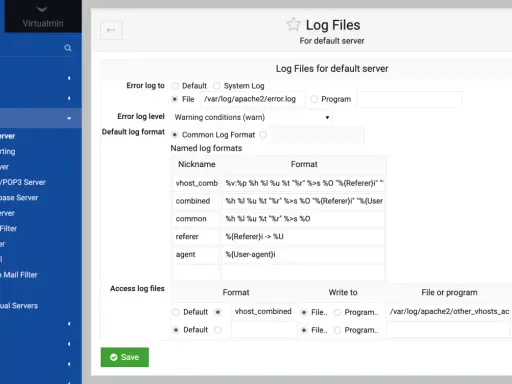Image resolution: width=512 pixels, height=384 pixels.
Task: Edit the common nickname field
Action: coord(196,219)
